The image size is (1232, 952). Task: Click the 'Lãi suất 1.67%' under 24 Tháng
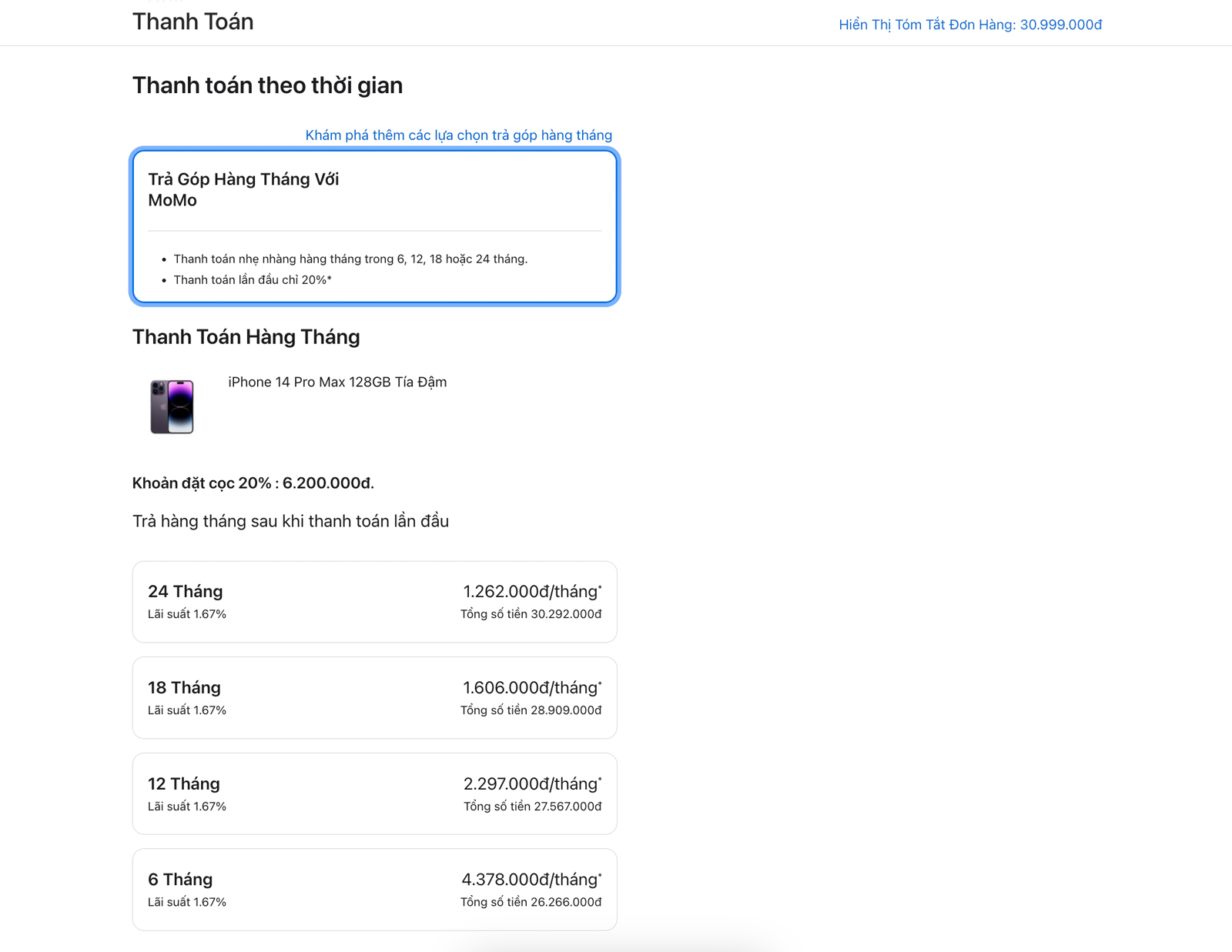point(187,614)
